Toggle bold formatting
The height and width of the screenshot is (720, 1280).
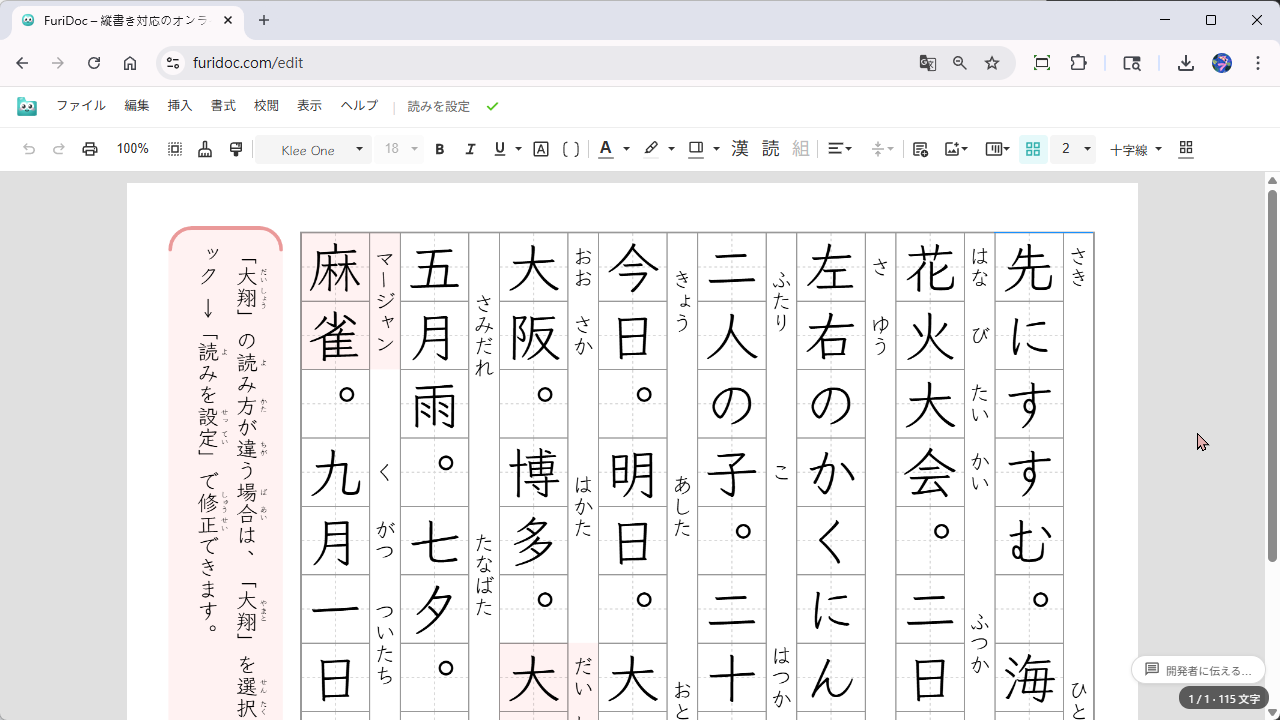439,148
